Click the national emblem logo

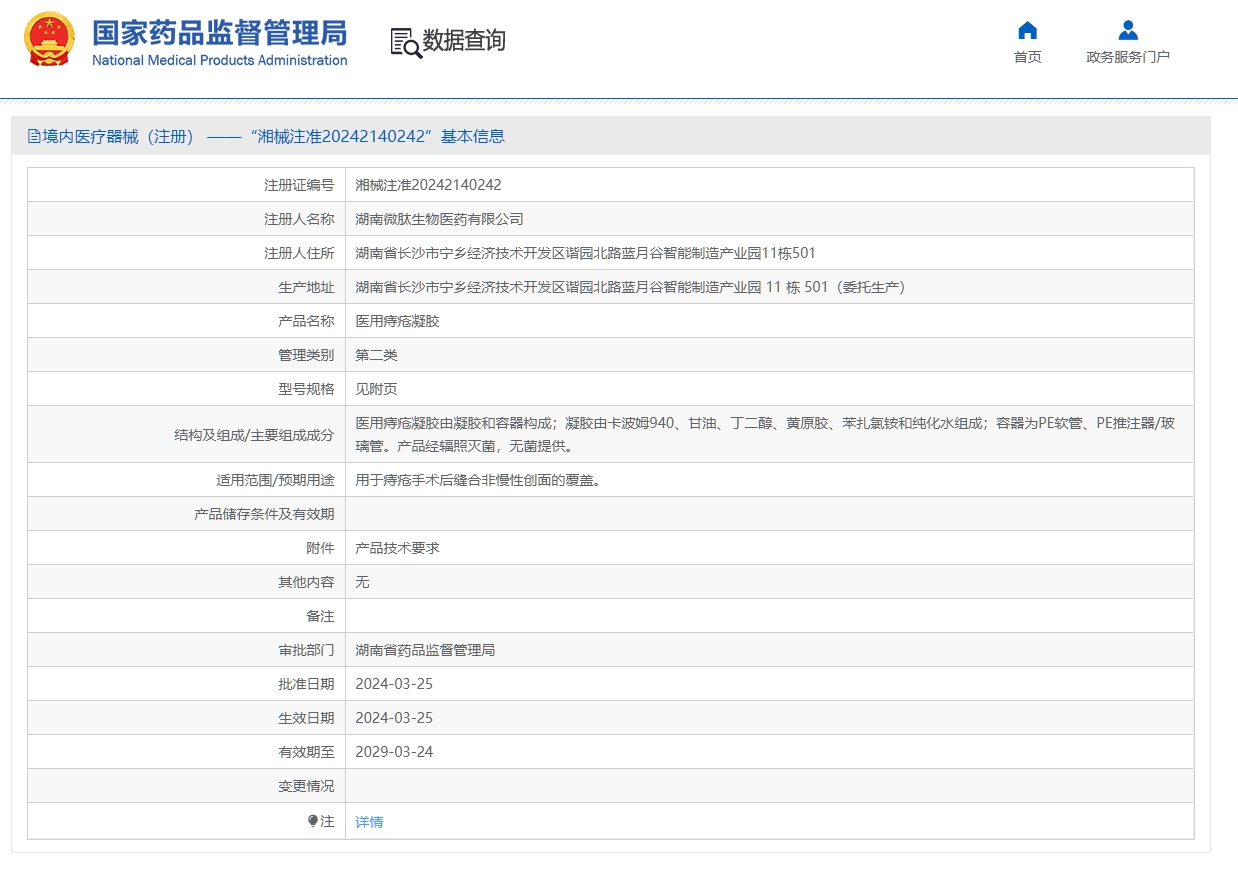(x=49, y=40)
